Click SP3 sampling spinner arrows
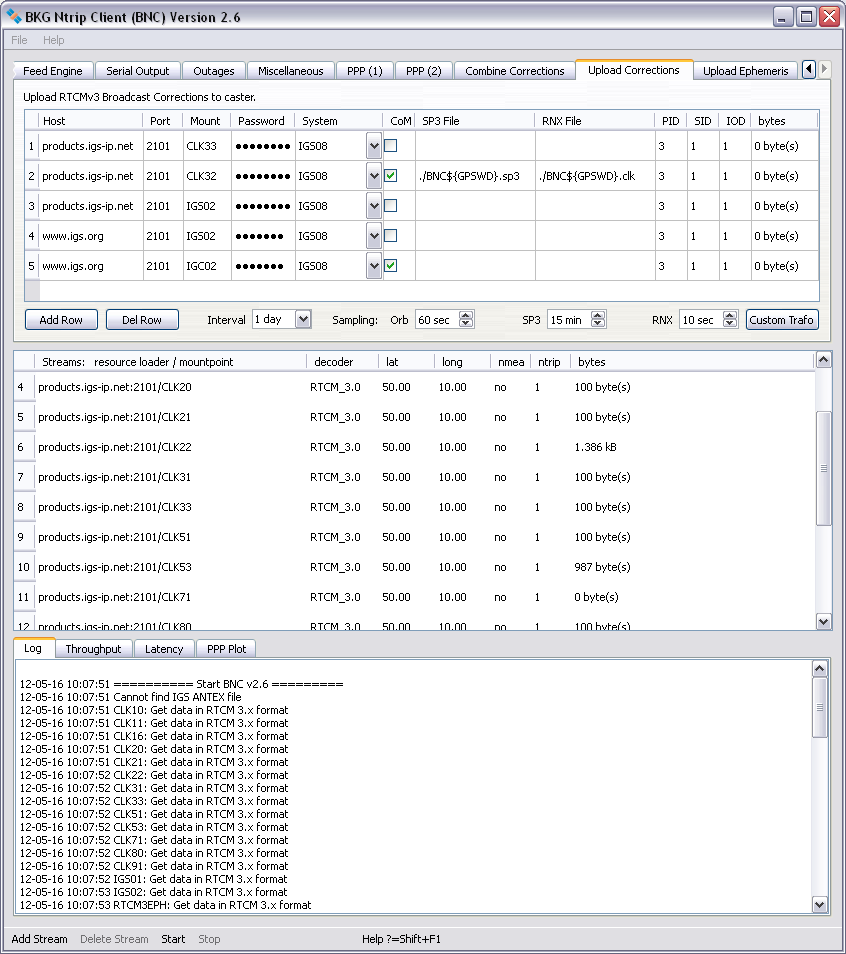 [598, 320]
